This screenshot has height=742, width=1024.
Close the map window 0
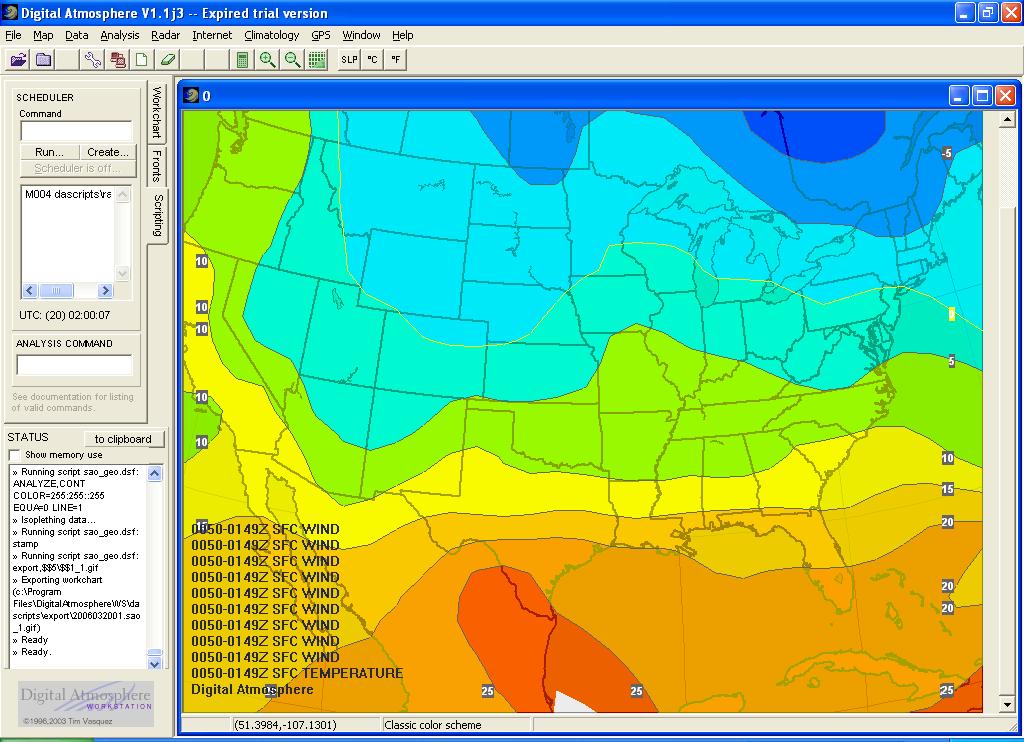tap(1005, 96)
